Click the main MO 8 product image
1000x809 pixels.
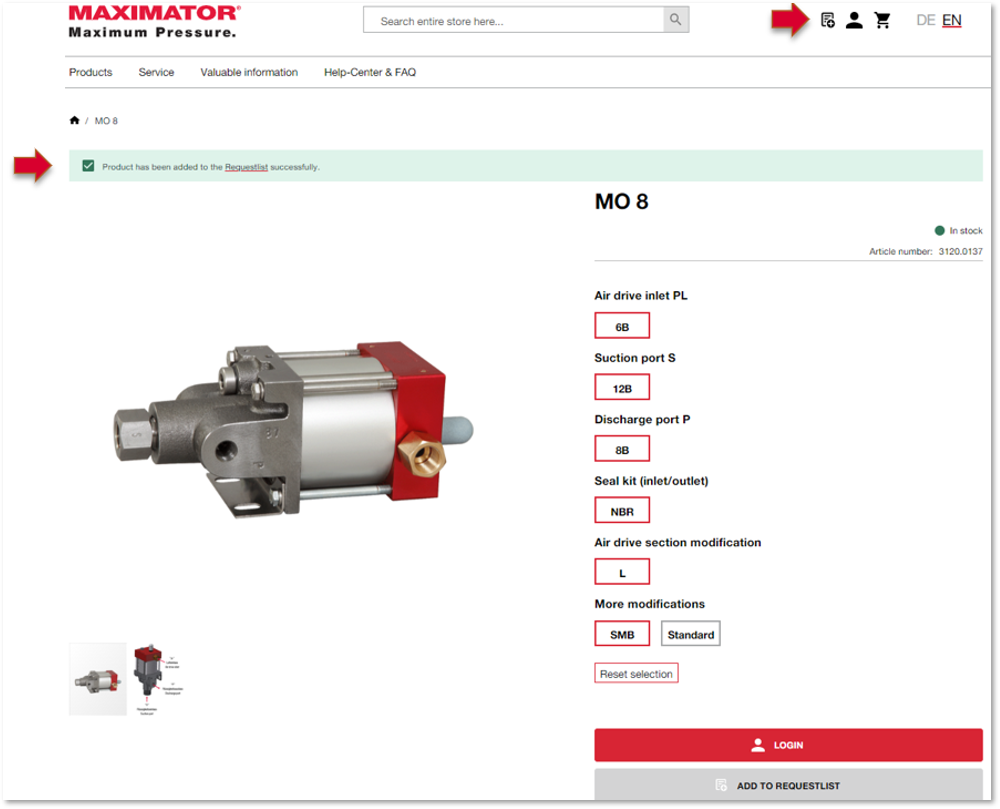coord(293,428)
